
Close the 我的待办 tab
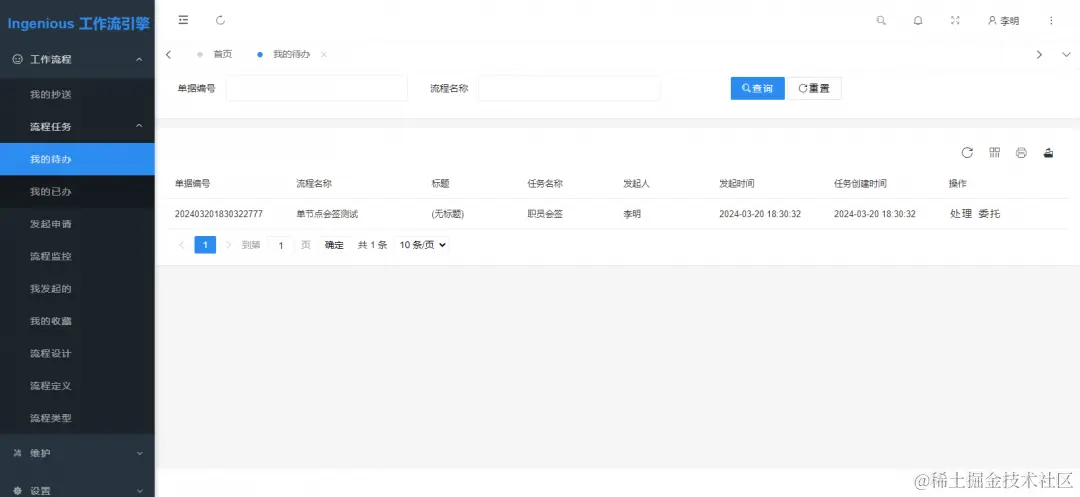[x=324, y=54]
